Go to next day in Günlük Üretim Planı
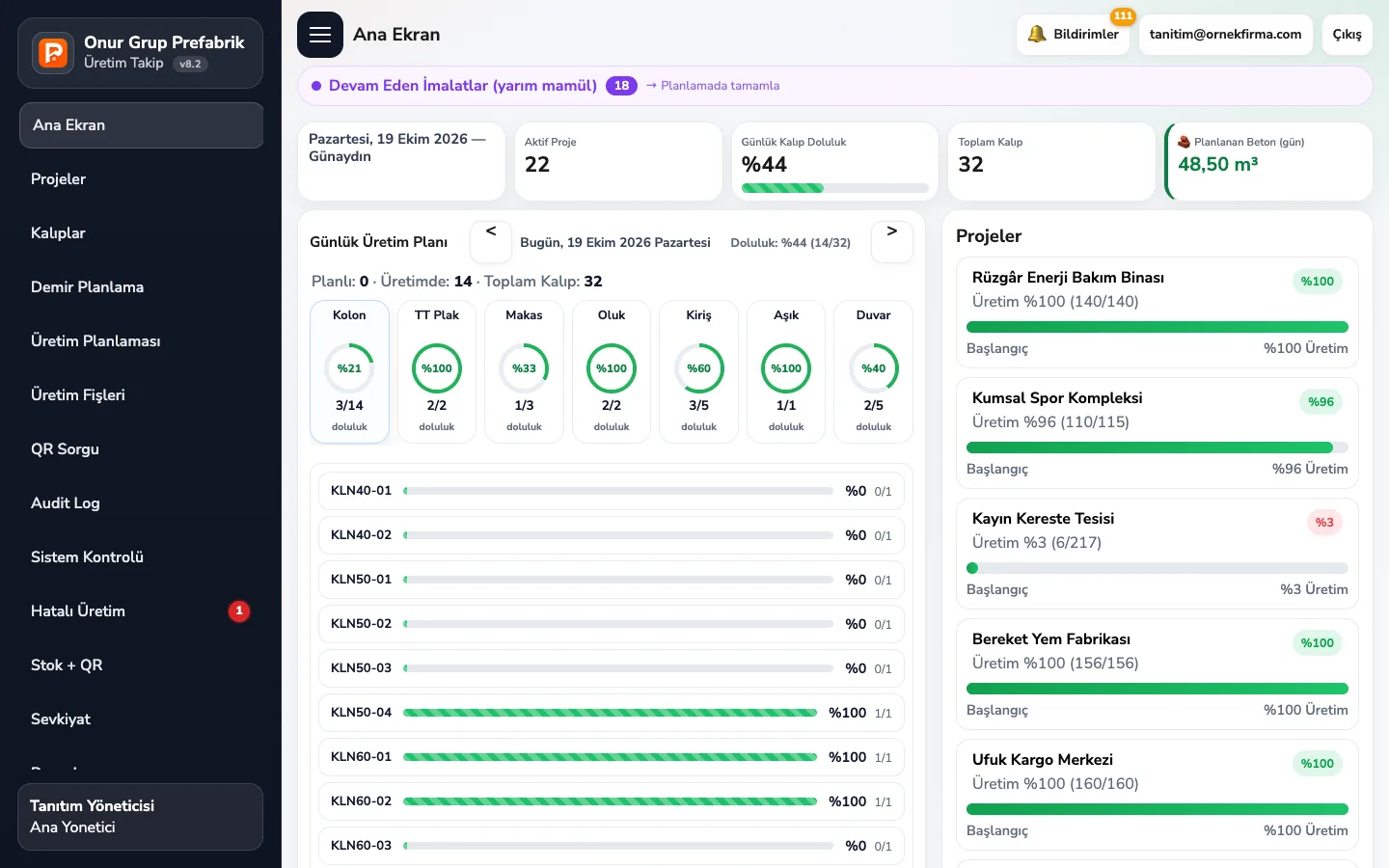Image resolution: width=1389 pixels, height=868 pixels. pyautogui.click(x=892, y=242)
